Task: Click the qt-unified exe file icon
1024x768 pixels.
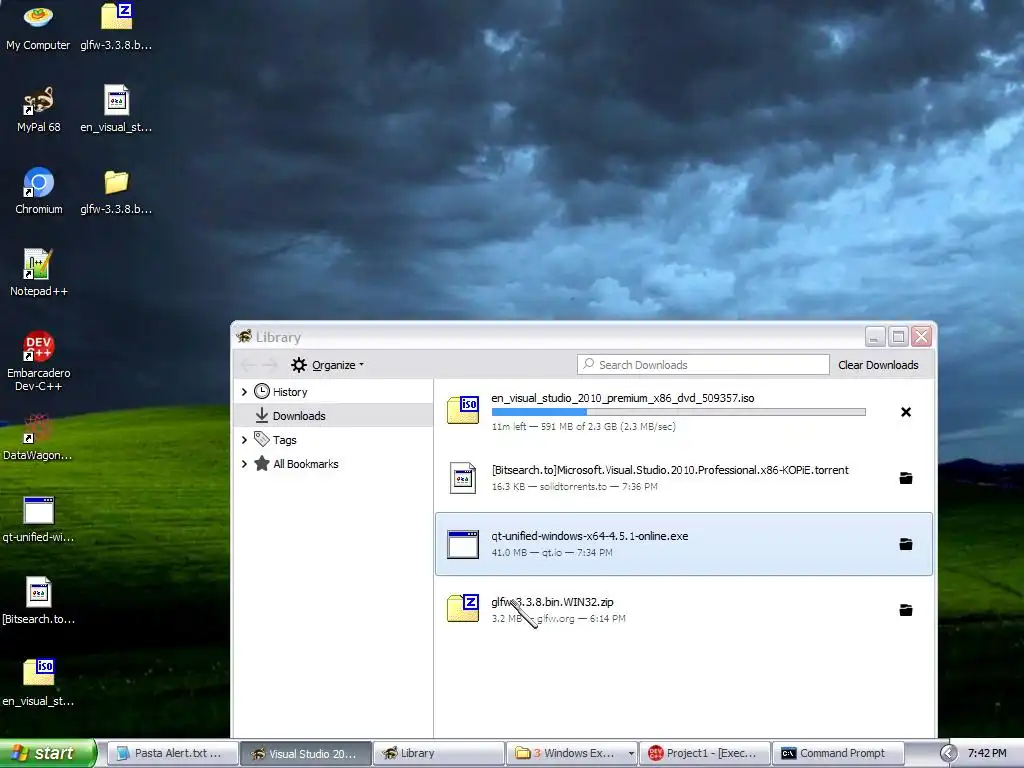Action: pos(463,544)
